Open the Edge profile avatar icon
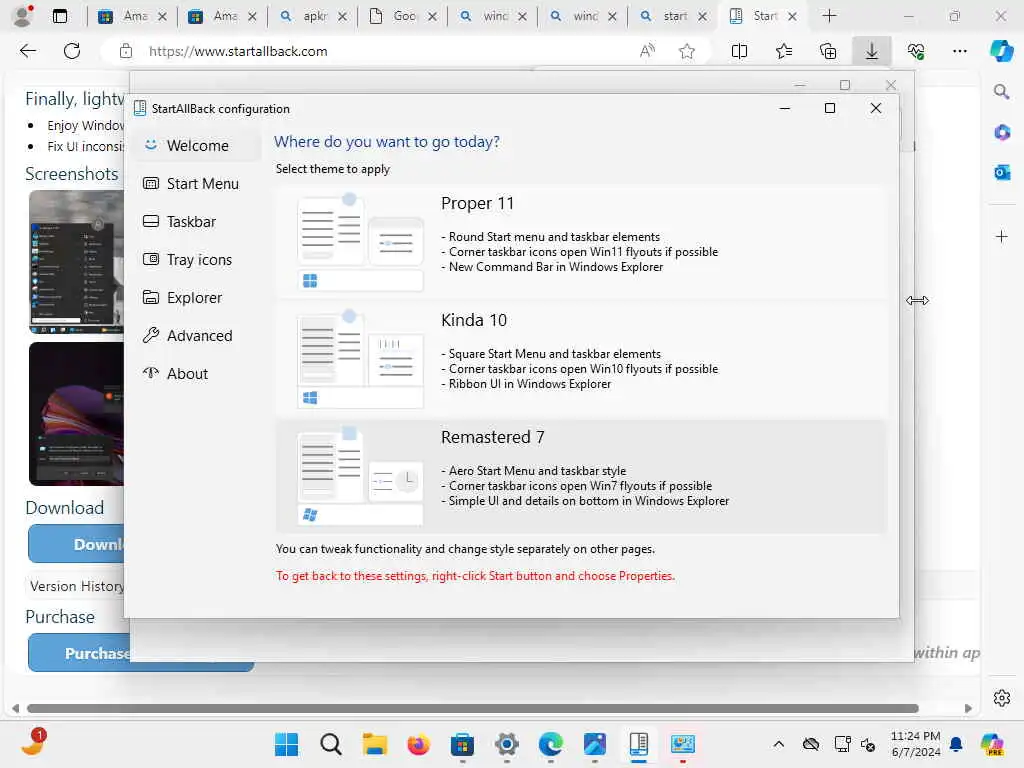This screenshot has width=1024, height=768. point(23,16)
